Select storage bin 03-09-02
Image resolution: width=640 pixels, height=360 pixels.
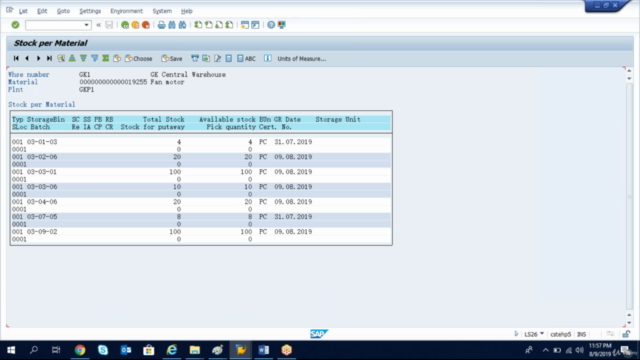tap(42, 231)
